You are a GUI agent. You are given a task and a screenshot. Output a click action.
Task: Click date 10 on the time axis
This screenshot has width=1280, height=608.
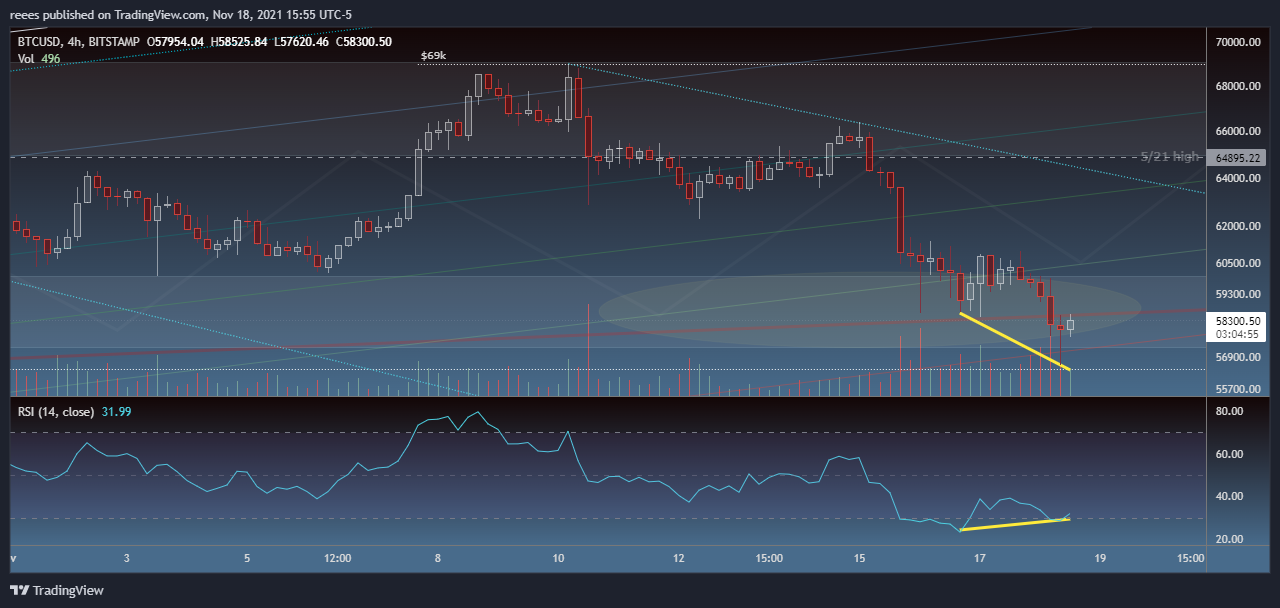559,557
